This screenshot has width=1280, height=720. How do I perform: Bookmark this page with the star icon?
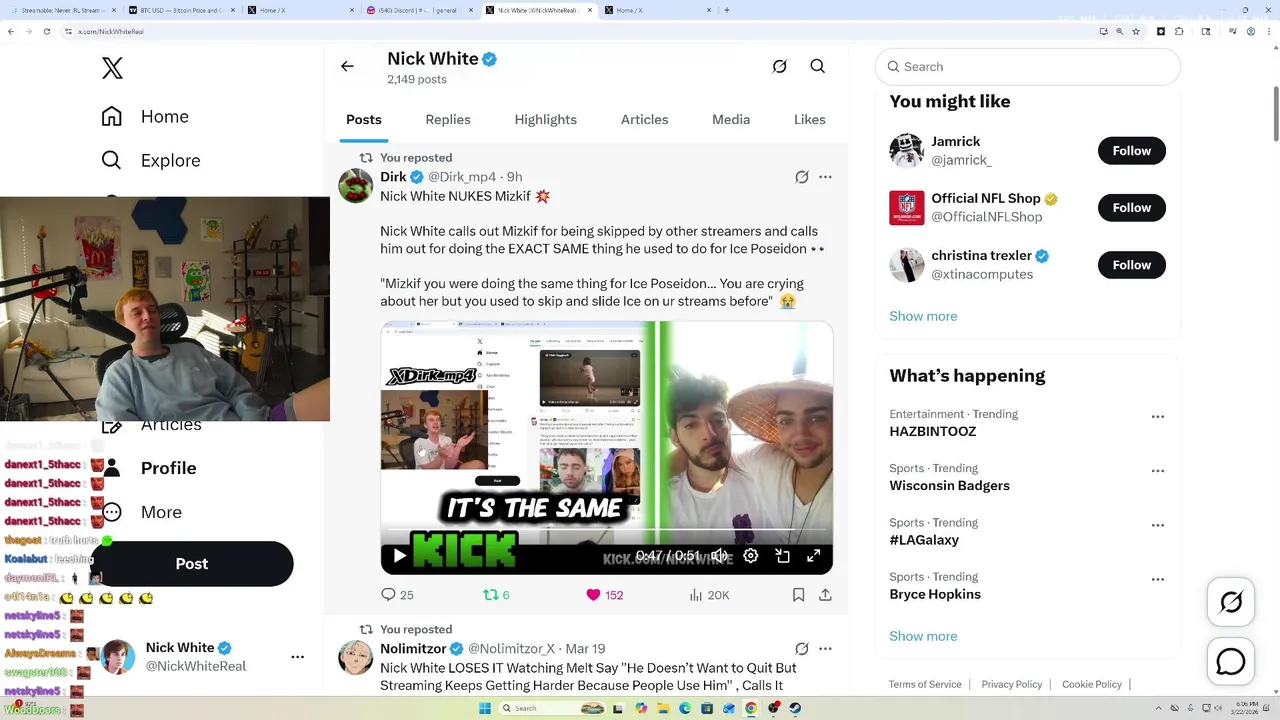coord(1136,31)
